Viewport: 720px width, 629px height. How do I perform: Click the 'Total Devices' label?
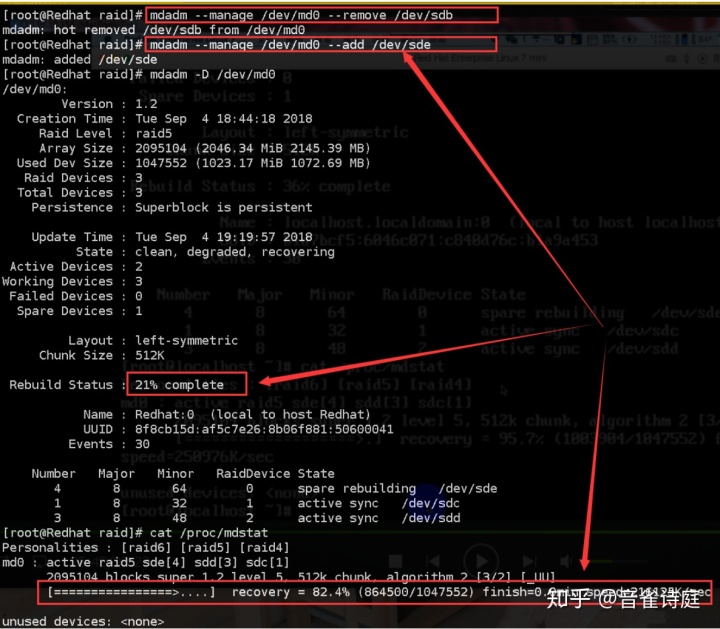pos(65,192)
